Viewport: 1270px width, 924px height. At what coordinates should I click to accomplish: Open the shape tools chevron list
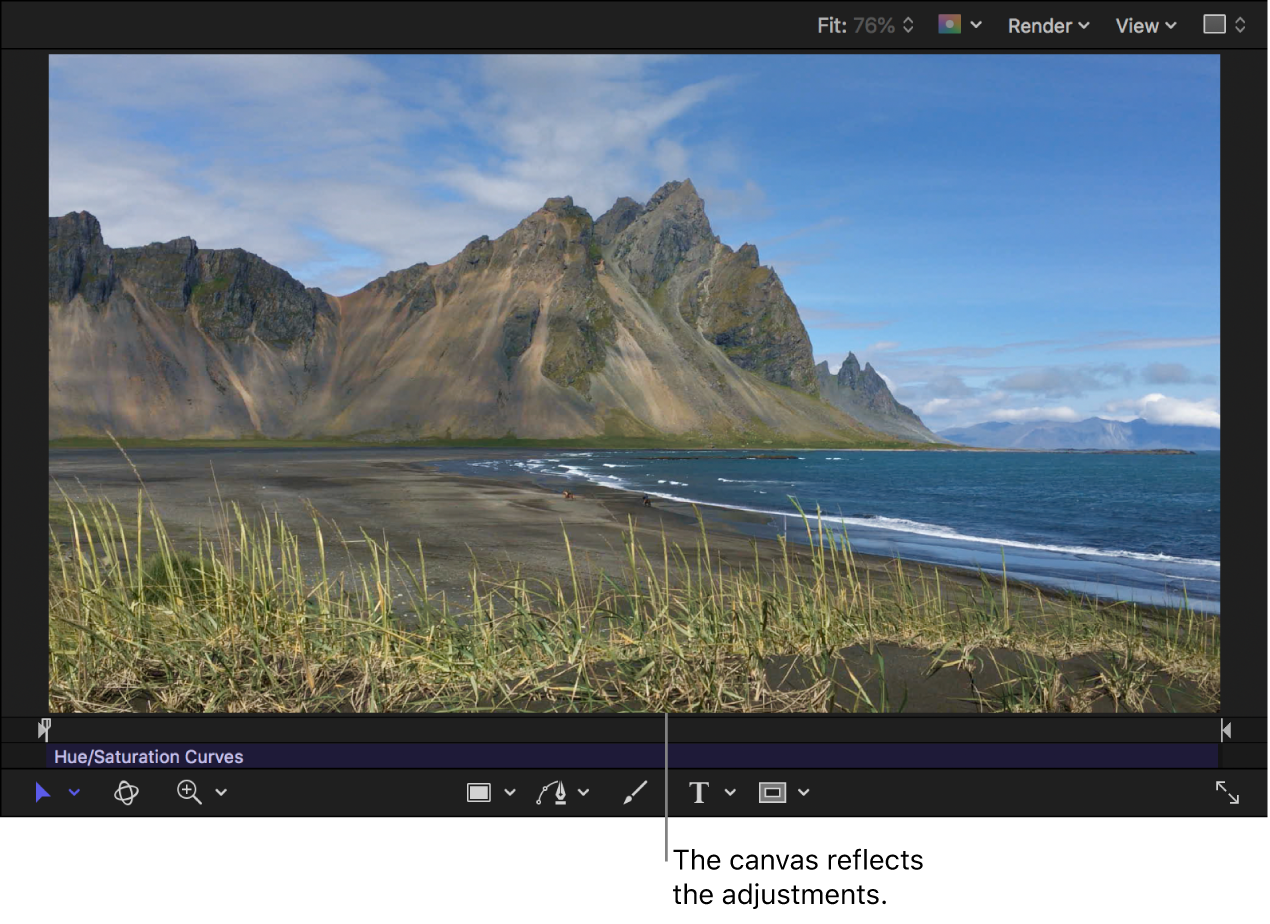pos(510,793)
